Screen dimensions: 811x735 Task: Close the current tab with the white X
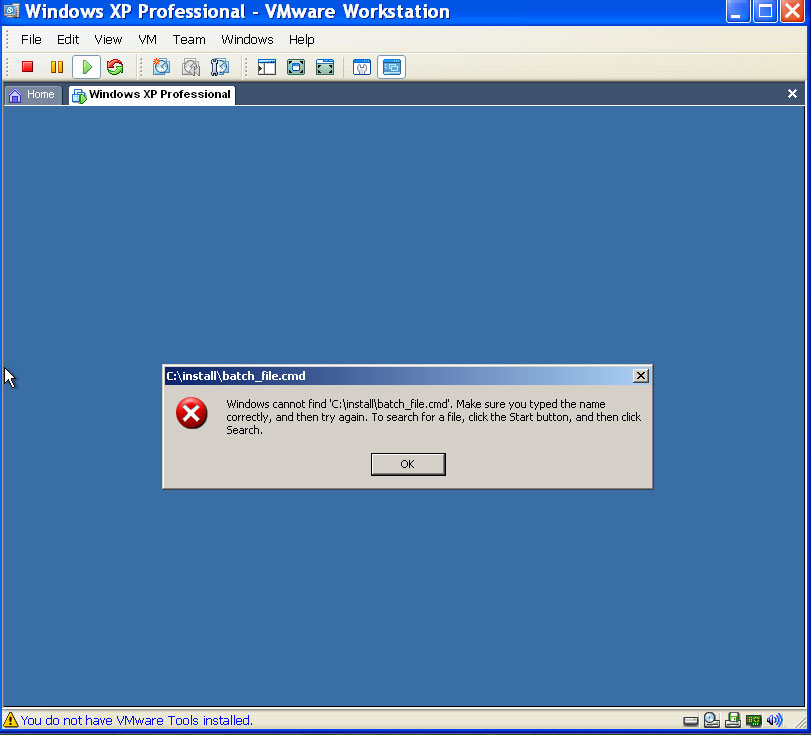792,94
